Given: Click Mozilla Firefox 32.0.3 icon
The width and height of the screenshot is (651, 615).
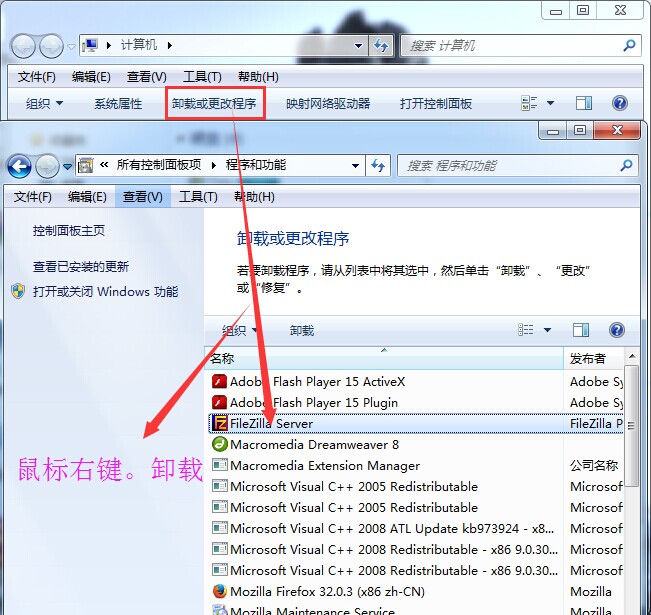Looking at the screenshot, I should click(219, 591).
